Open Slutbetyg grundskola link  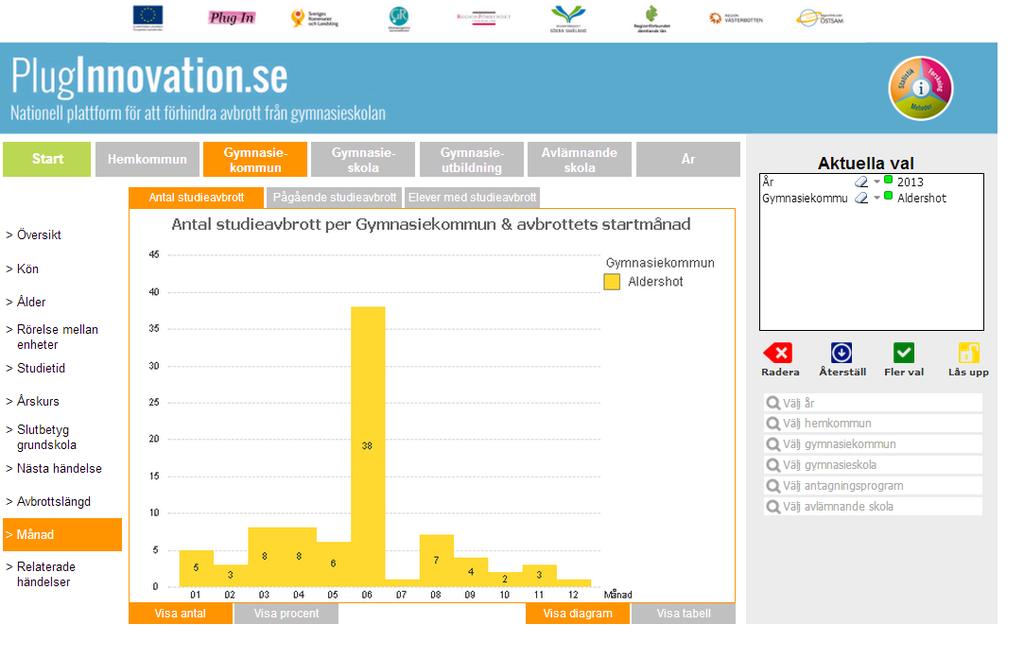coord(46,437)
